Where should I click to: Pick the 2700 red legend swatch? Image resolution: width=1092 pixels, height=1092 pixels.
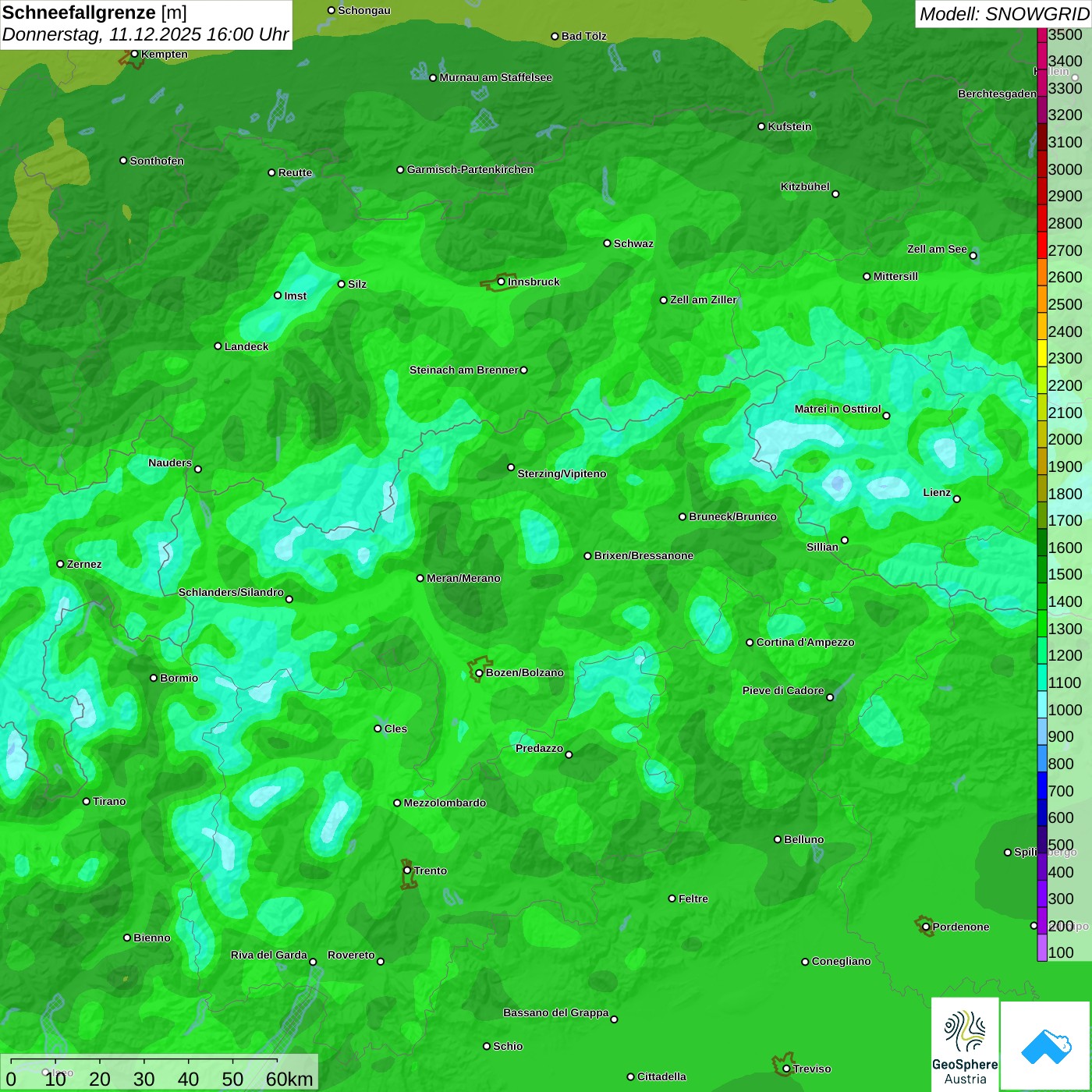tap(1042, 246)
